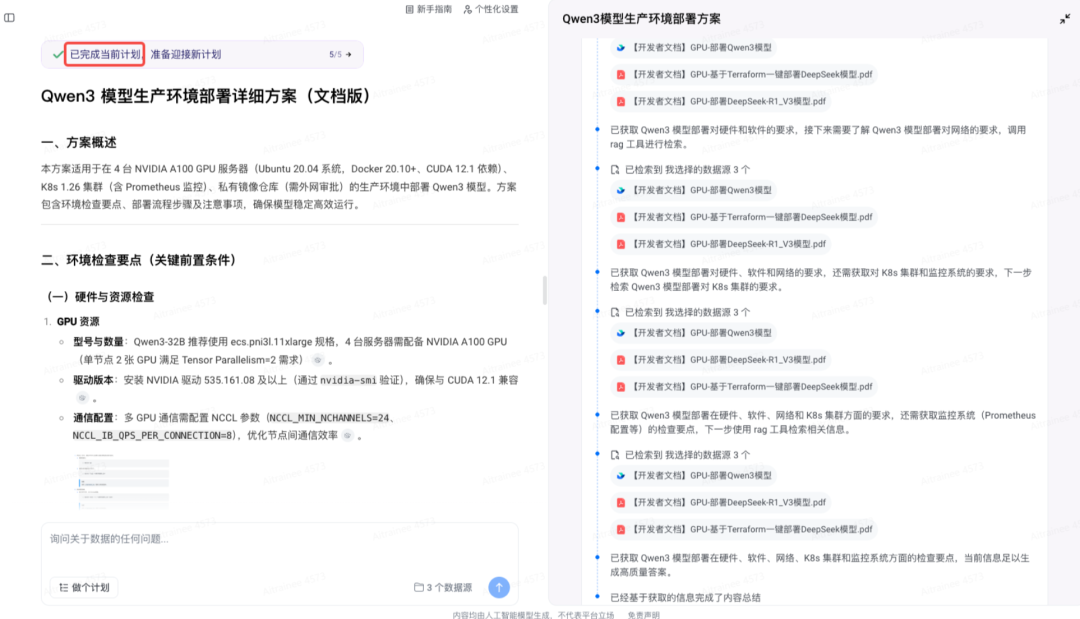
Task: Open the 免责声明 disclaimer link
Action: [643, 615]
